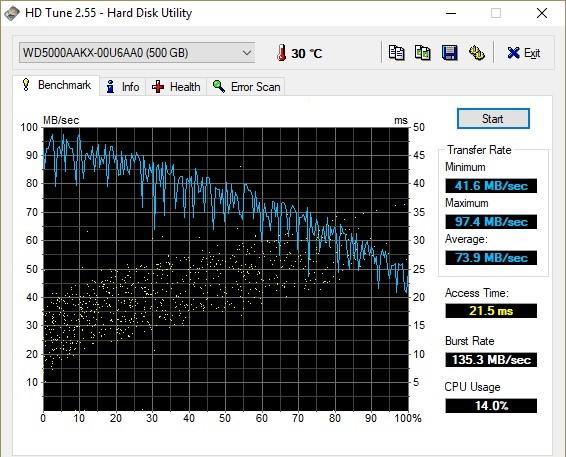Switch to the Health tab

click(x=176, y=87)
